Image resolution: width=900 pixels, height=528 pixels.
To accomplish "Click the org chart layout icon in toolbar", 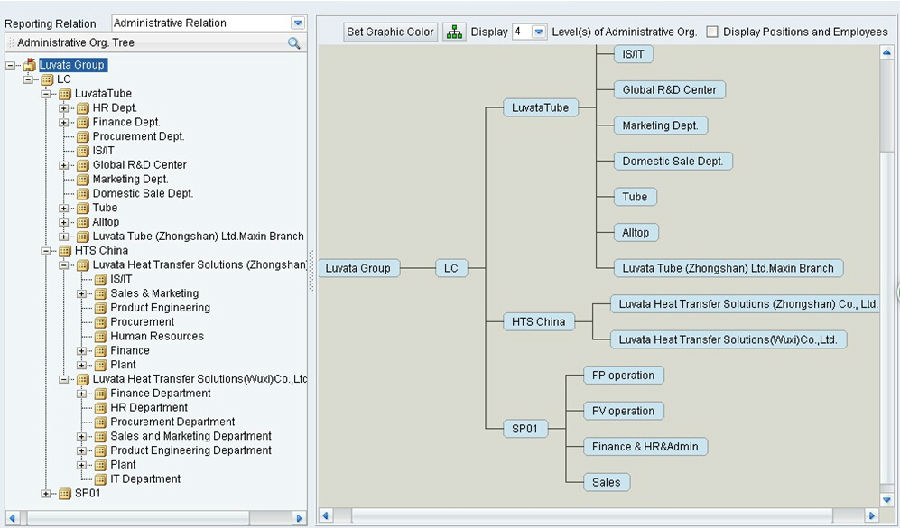I will [x=454, y=32].
